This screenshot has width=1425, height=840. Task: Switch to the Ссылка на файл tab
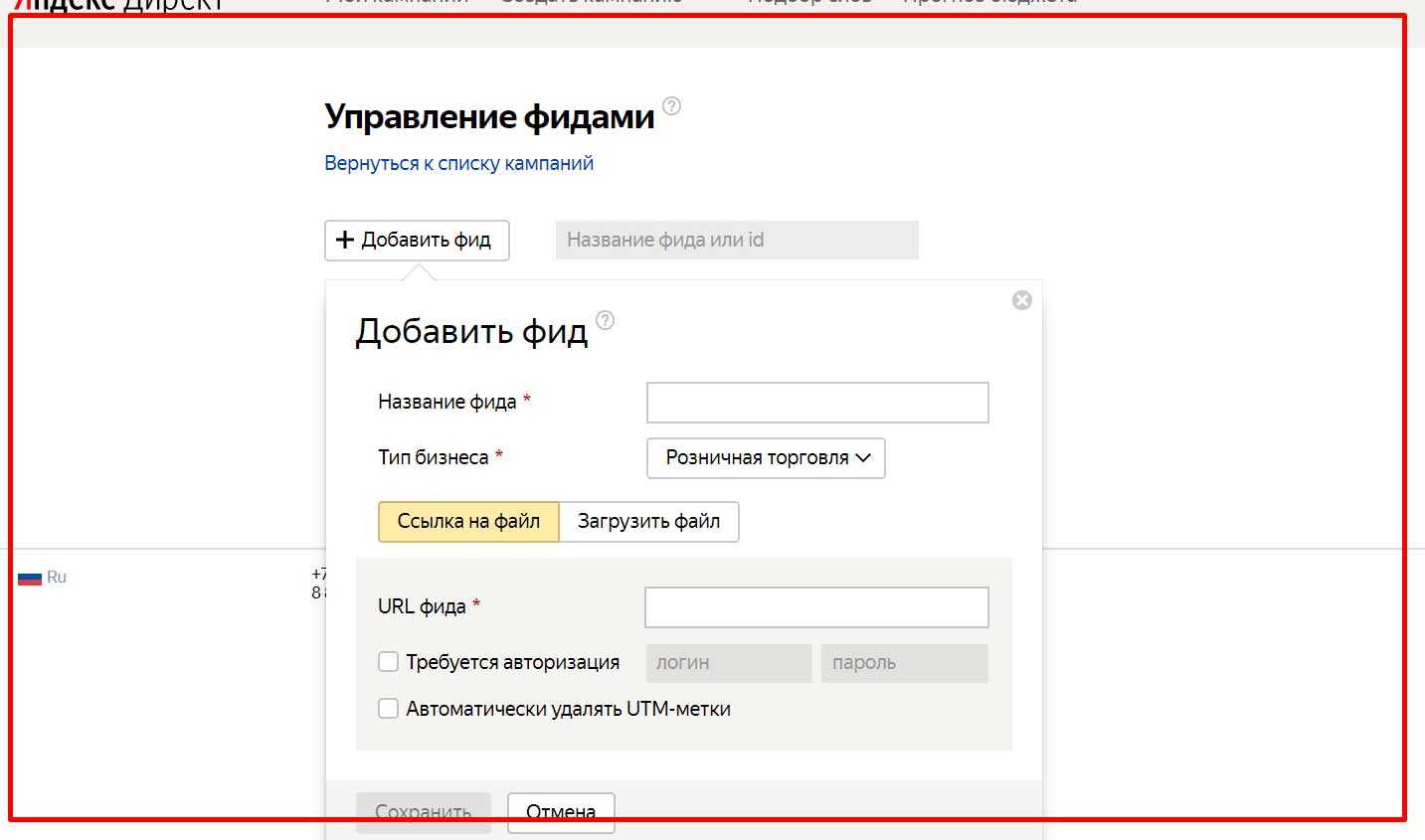tap(468, 522)
